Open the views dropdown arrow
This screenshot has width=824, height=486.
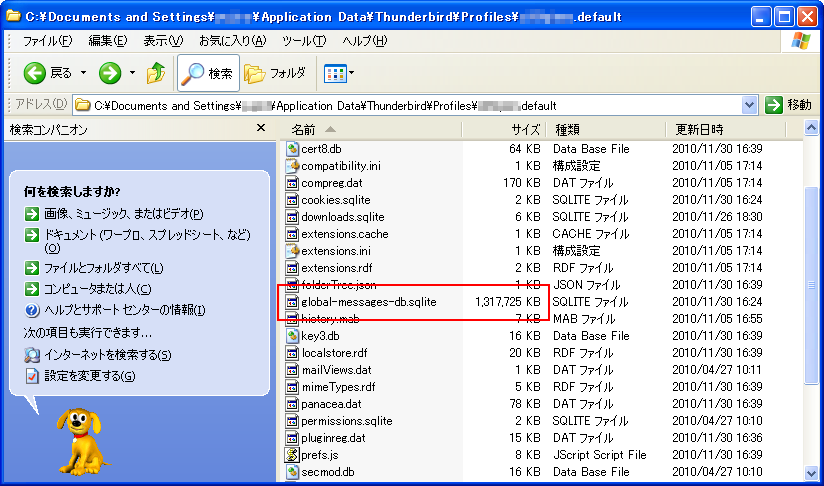(x=352, y=73)
